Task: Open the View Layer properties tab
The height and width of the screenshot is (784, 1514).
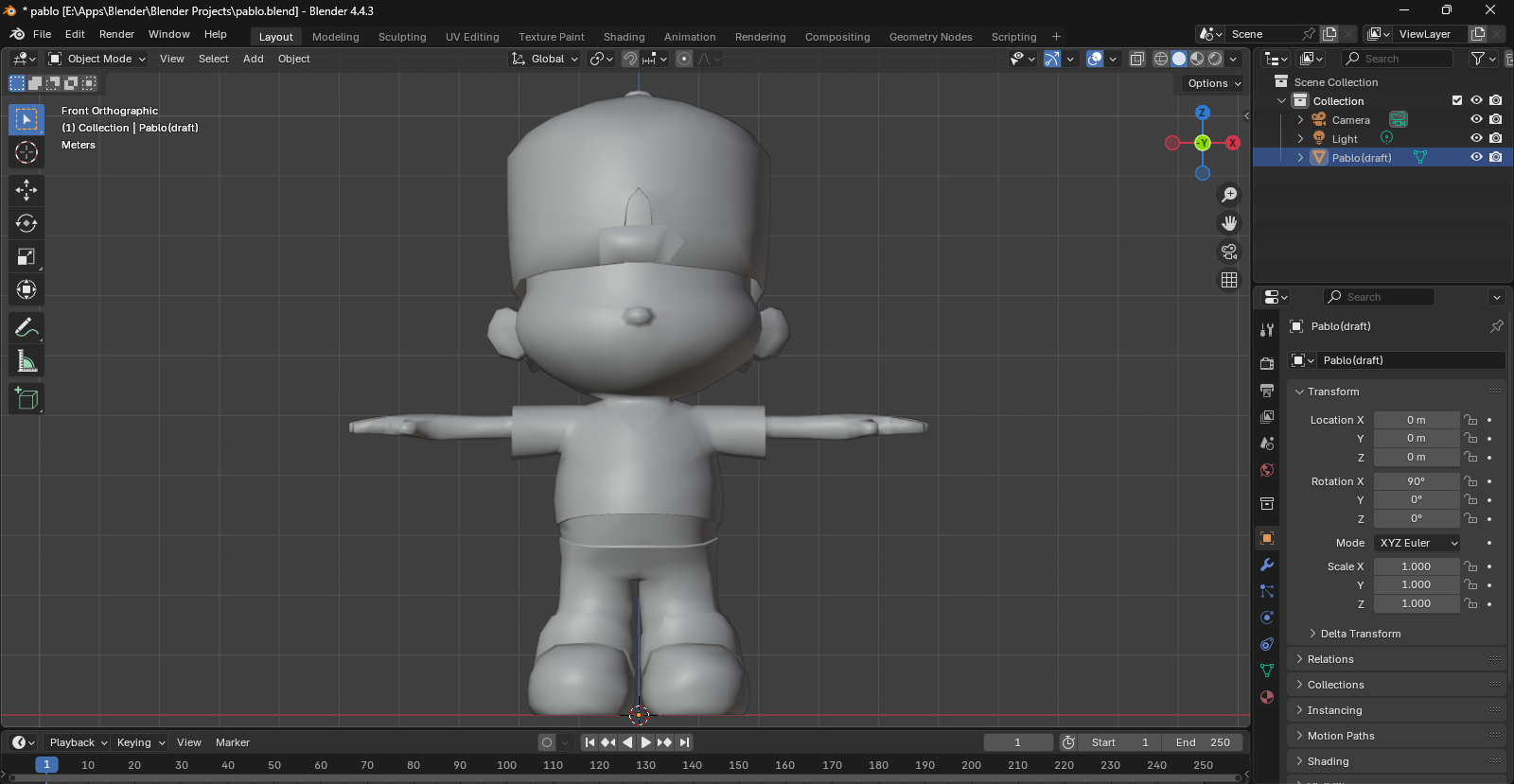Action: click(1267, 416)
